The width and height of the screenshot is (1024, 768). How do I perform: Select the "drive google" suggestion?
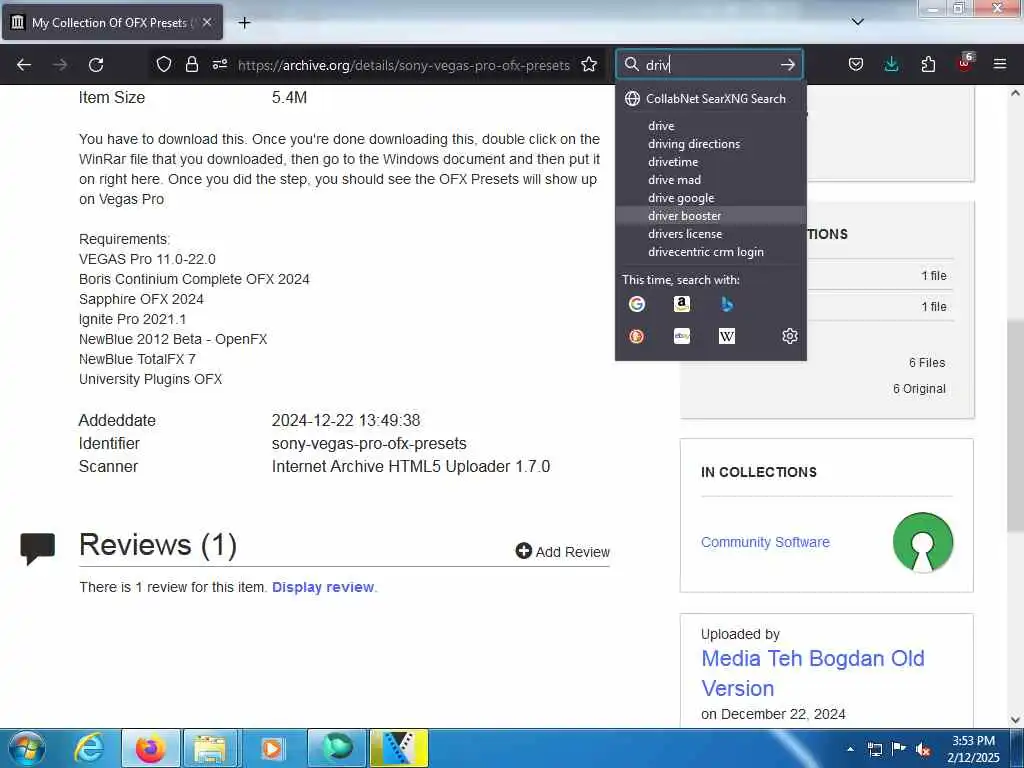711,198
